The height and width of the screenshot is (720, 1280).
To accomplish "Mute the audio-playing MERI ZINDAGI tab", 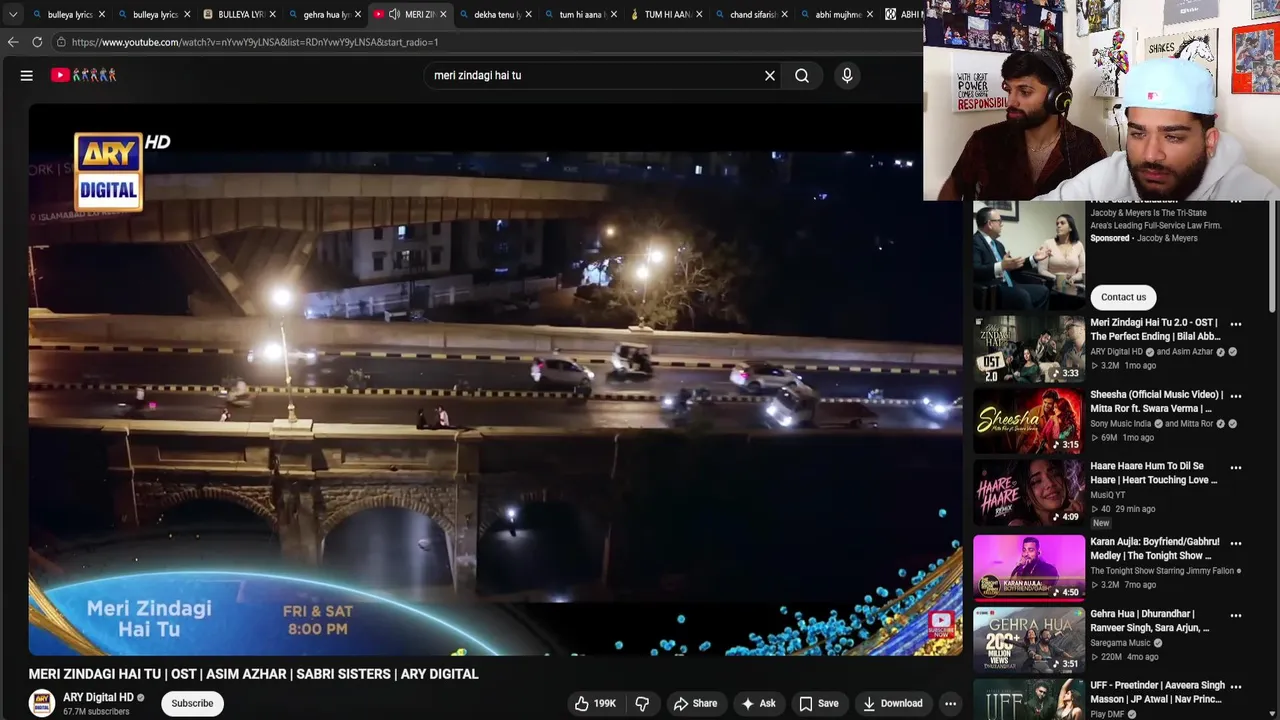I will 394,14.
